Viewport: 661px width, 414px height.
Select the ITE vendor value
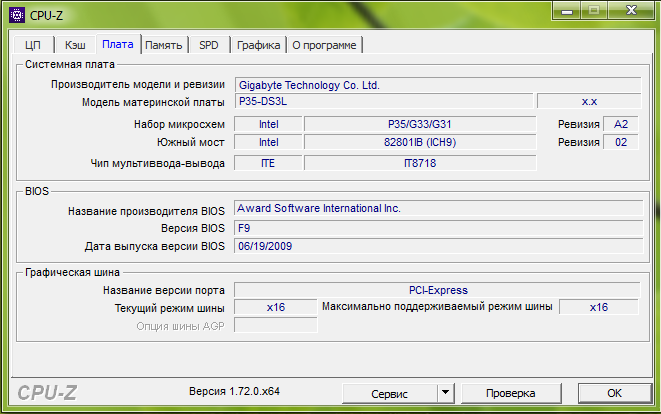pos(269,163)
